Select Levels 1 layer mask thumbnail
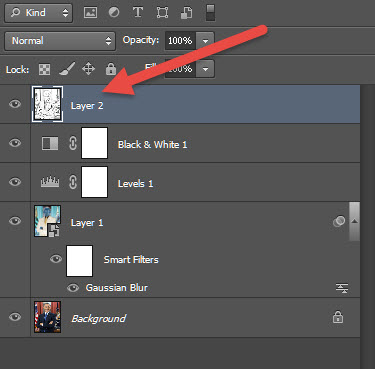375x369 pixels. pyautogui.click(x=95, y=182)
